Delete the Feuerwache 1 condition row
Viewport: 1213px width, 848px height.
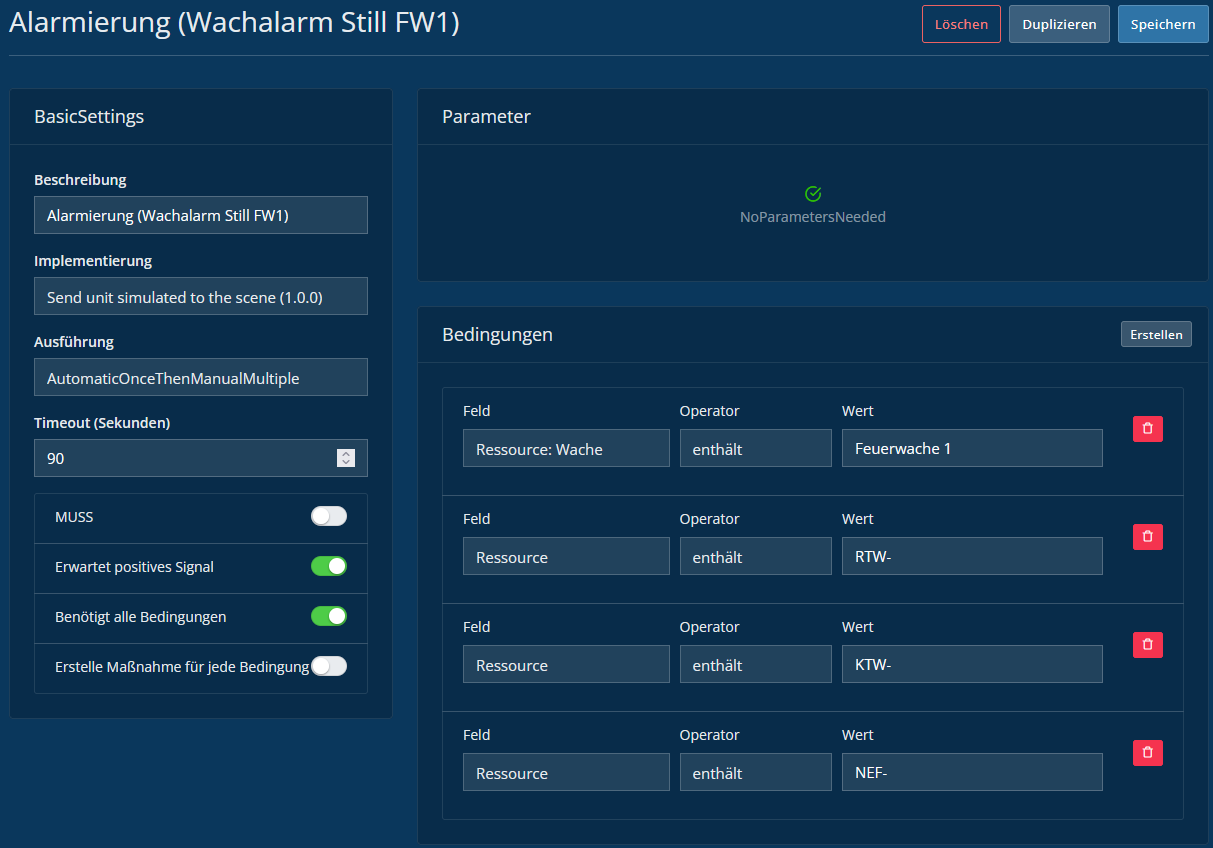(x=1147, y=429)
